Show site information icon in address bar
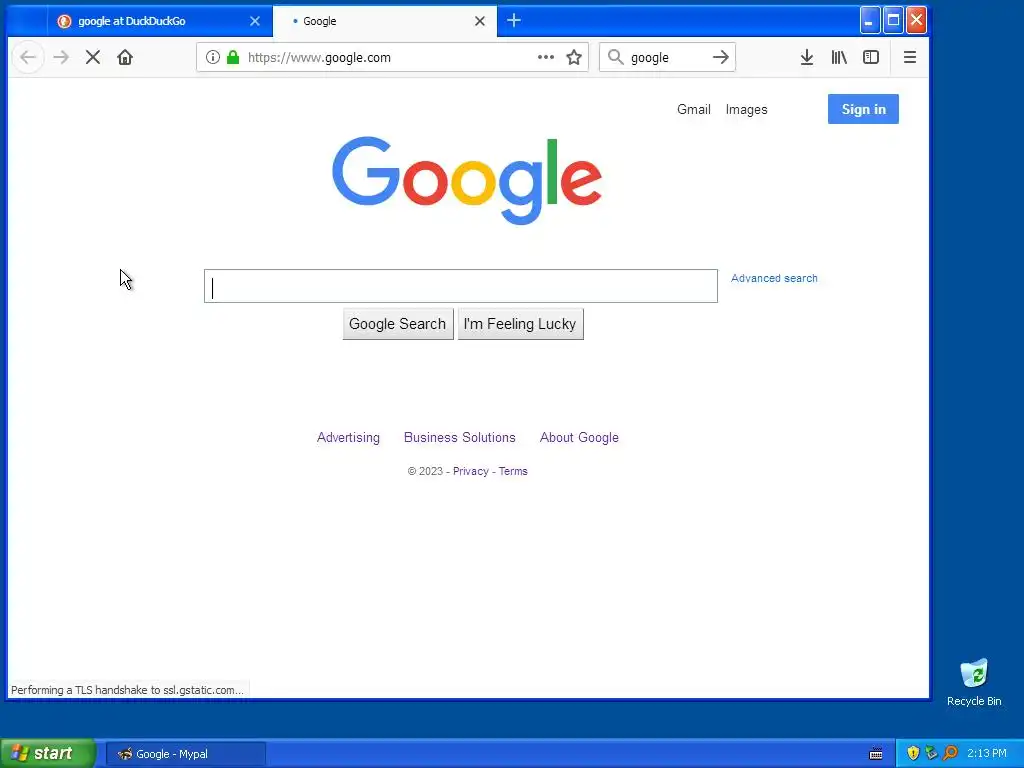The width and height of the screenshot is (1024, 768). 212,57
